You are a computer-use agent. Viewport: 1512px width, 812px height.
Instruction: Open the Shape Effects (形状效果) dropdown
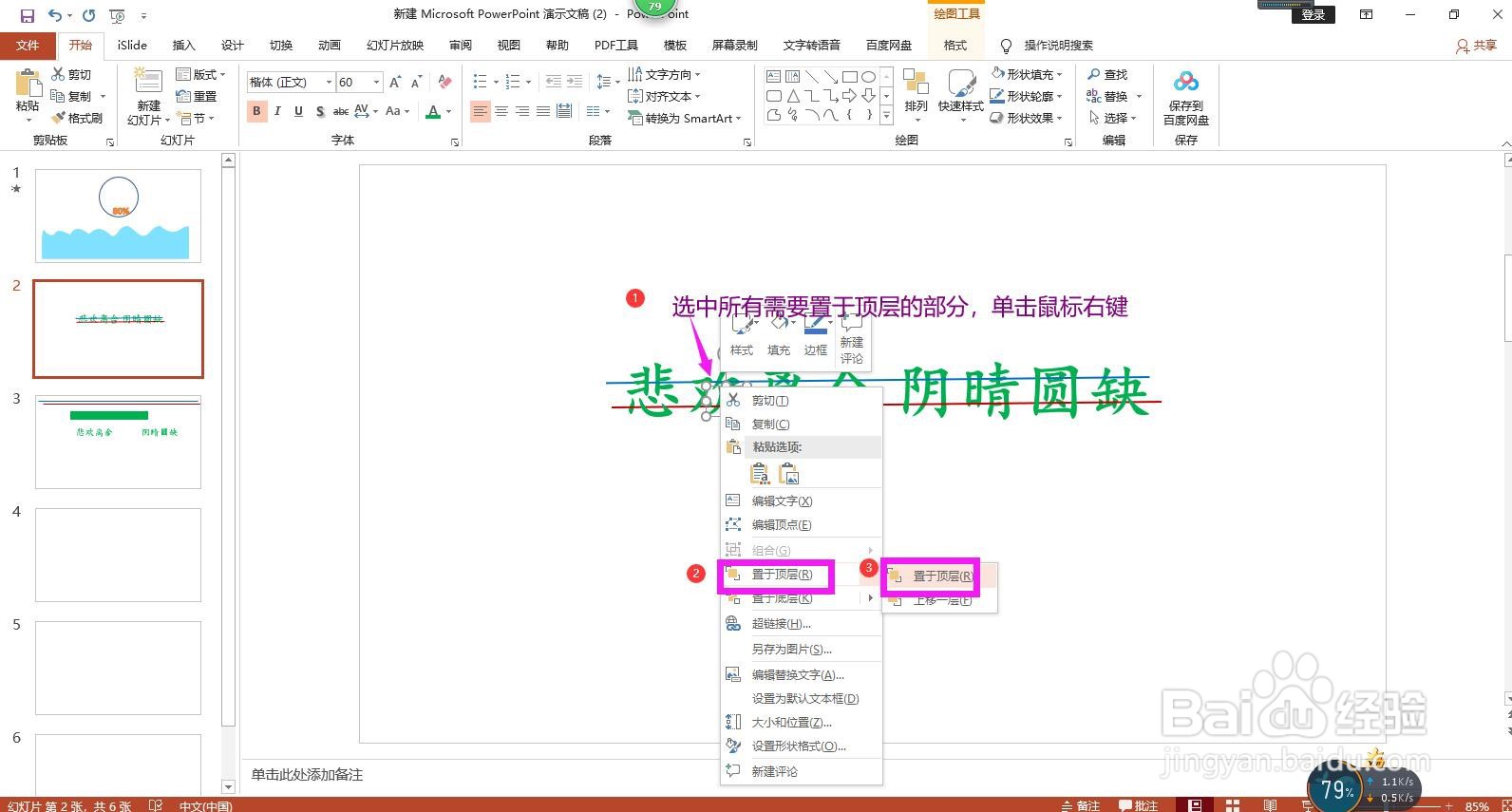click(1027, 118)
